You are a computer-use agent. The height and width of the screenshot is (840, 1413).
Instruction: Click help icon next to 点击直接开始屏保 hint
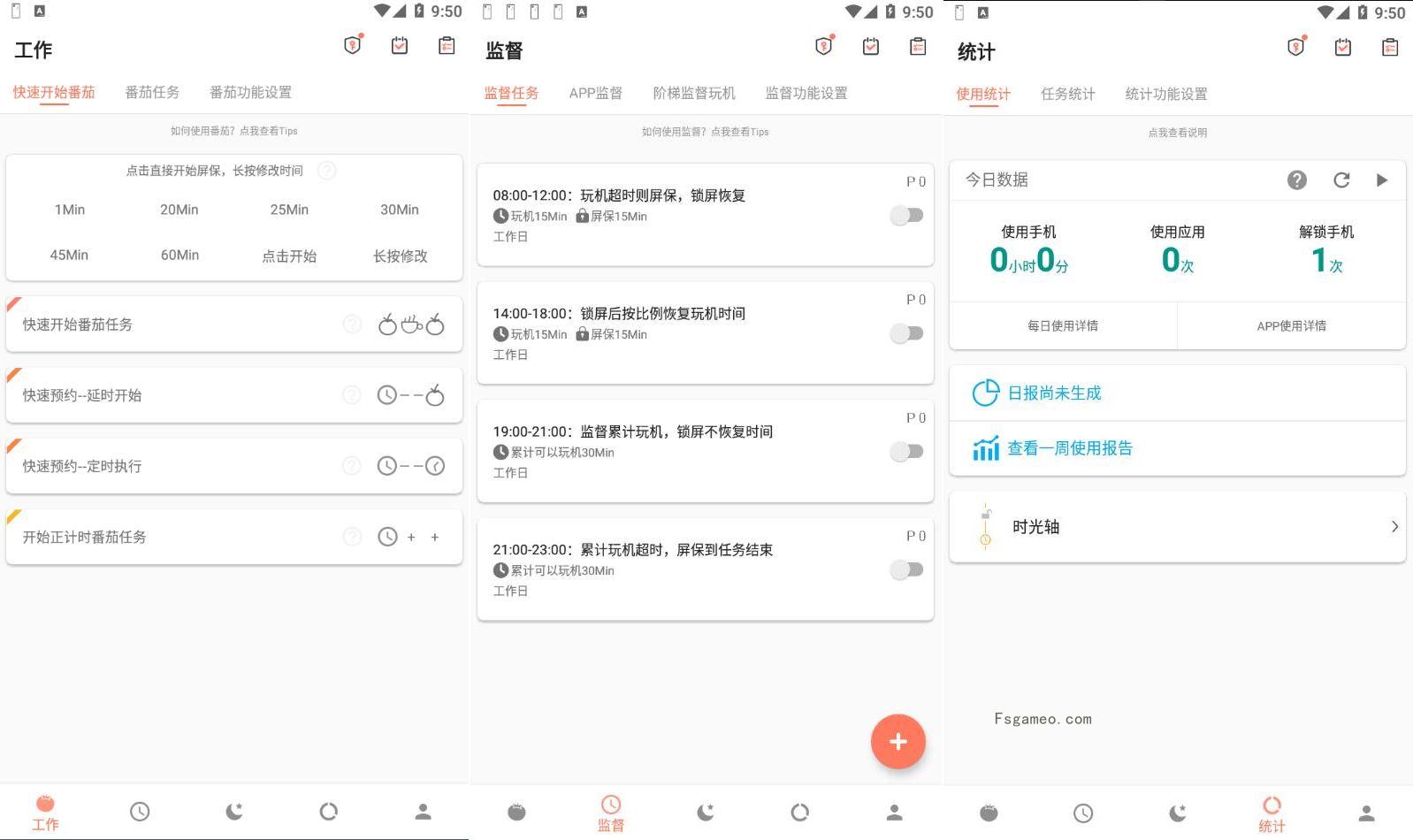326,171
